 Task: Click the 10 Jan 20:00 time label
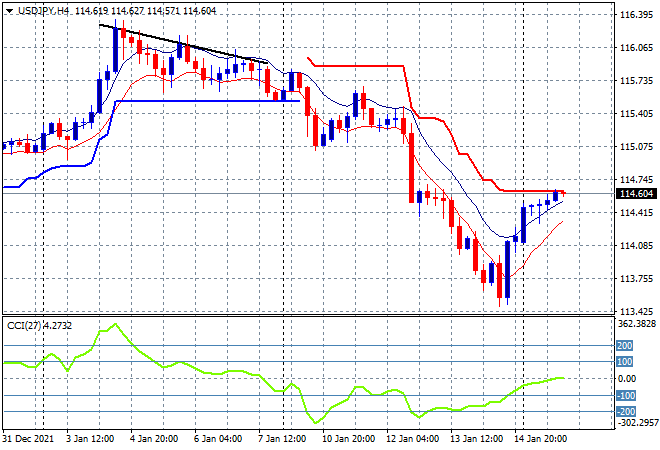[x=350, y=439]
